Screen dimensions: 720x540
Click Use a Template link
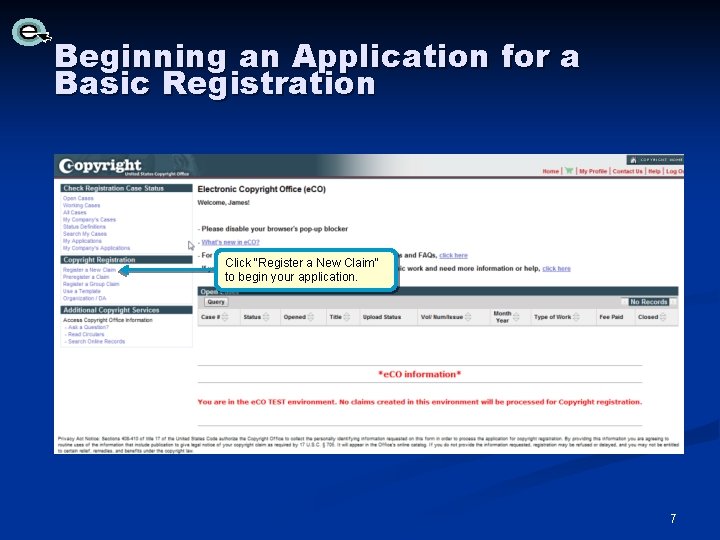(x=82, y=291)
